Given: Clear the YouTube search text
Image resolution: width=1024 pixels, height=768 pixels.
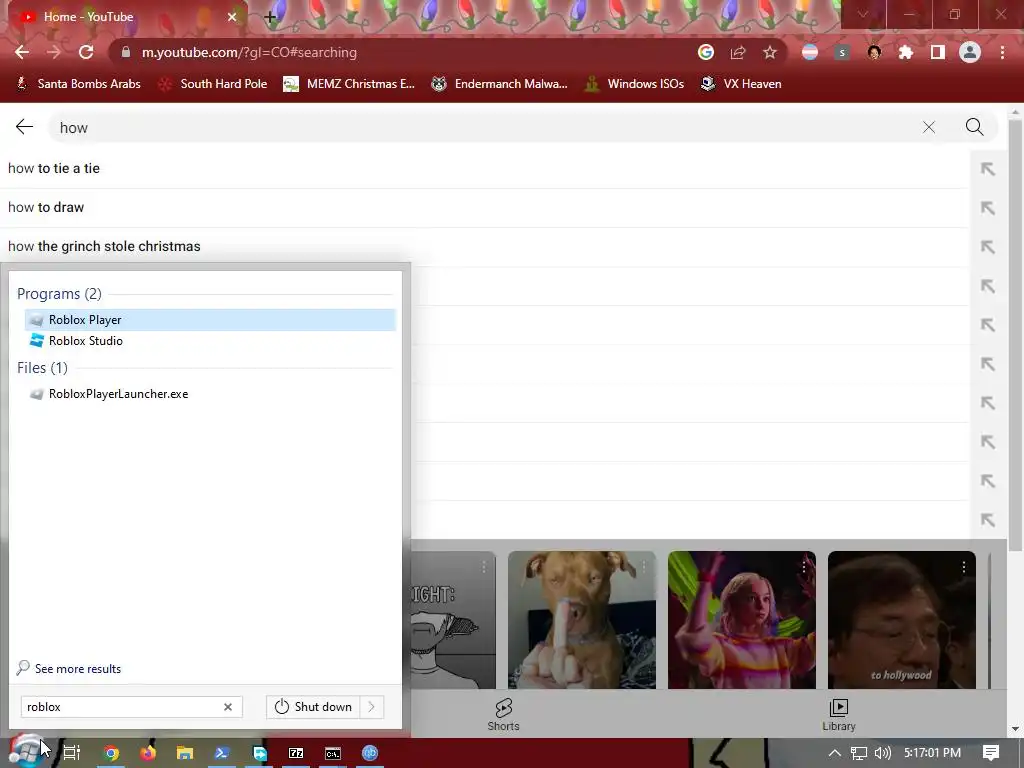Looking at the screenshot, I should (x=929, y=127).
